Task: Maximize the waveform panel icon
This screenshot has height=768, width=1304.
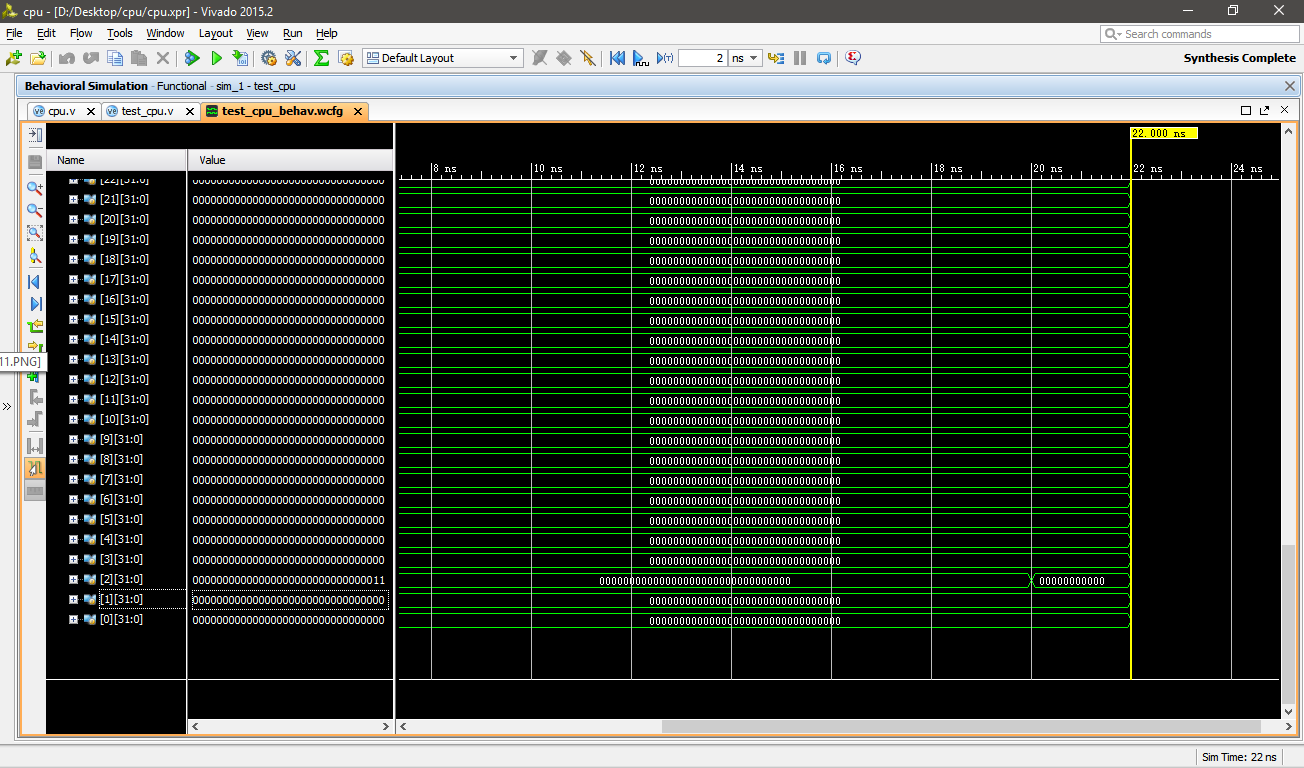Action: pyautogui.click(x=1246, y=111)
